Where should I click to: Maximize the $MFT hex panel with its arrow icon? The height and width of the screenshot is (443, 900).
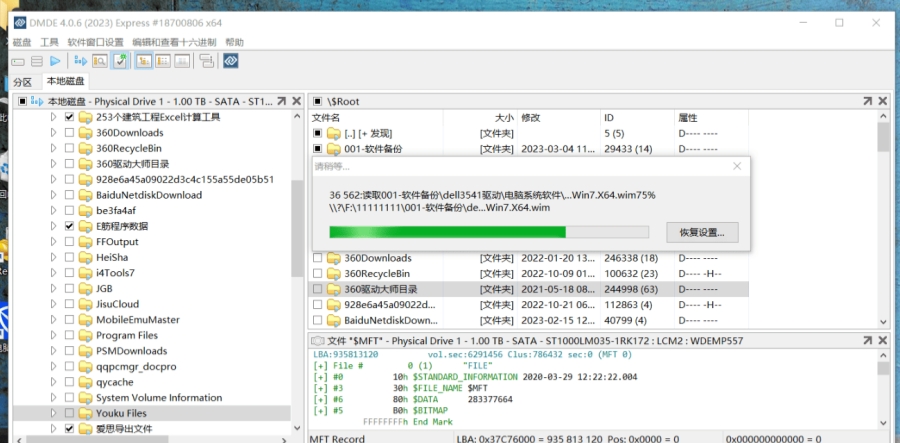coord(867,341)
